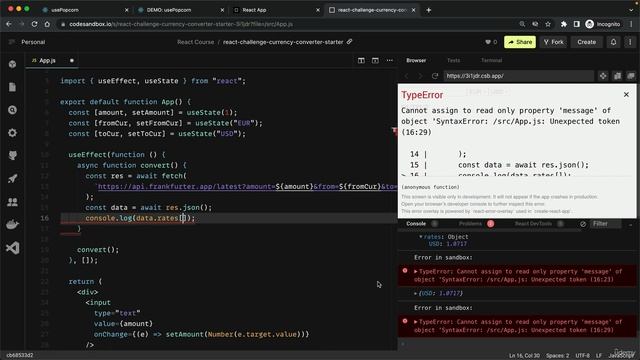Open the GitHub sidebar icon
This screenshot has width=640, height=360.
[x=13, y=156]
